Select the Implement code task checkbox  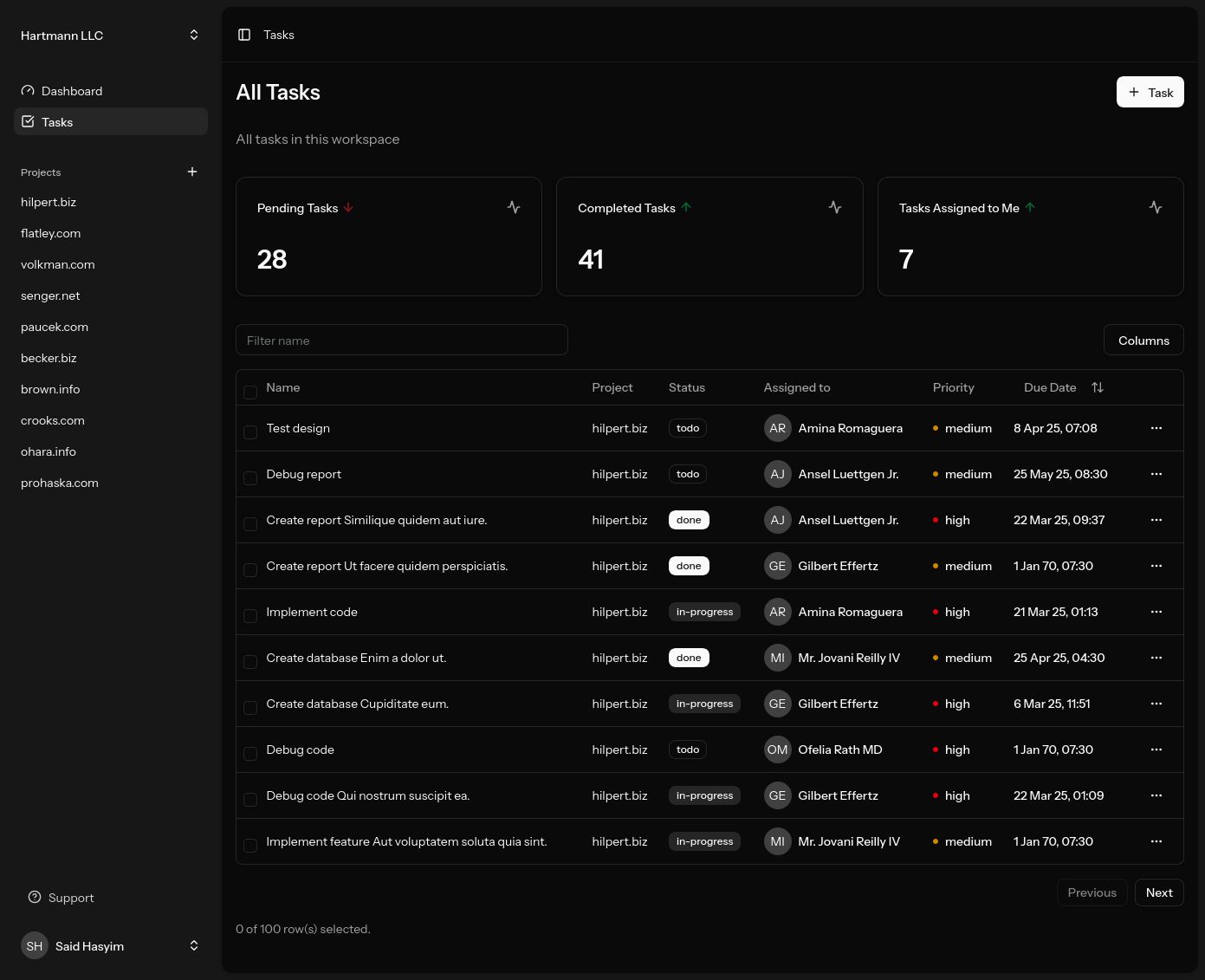250,616
